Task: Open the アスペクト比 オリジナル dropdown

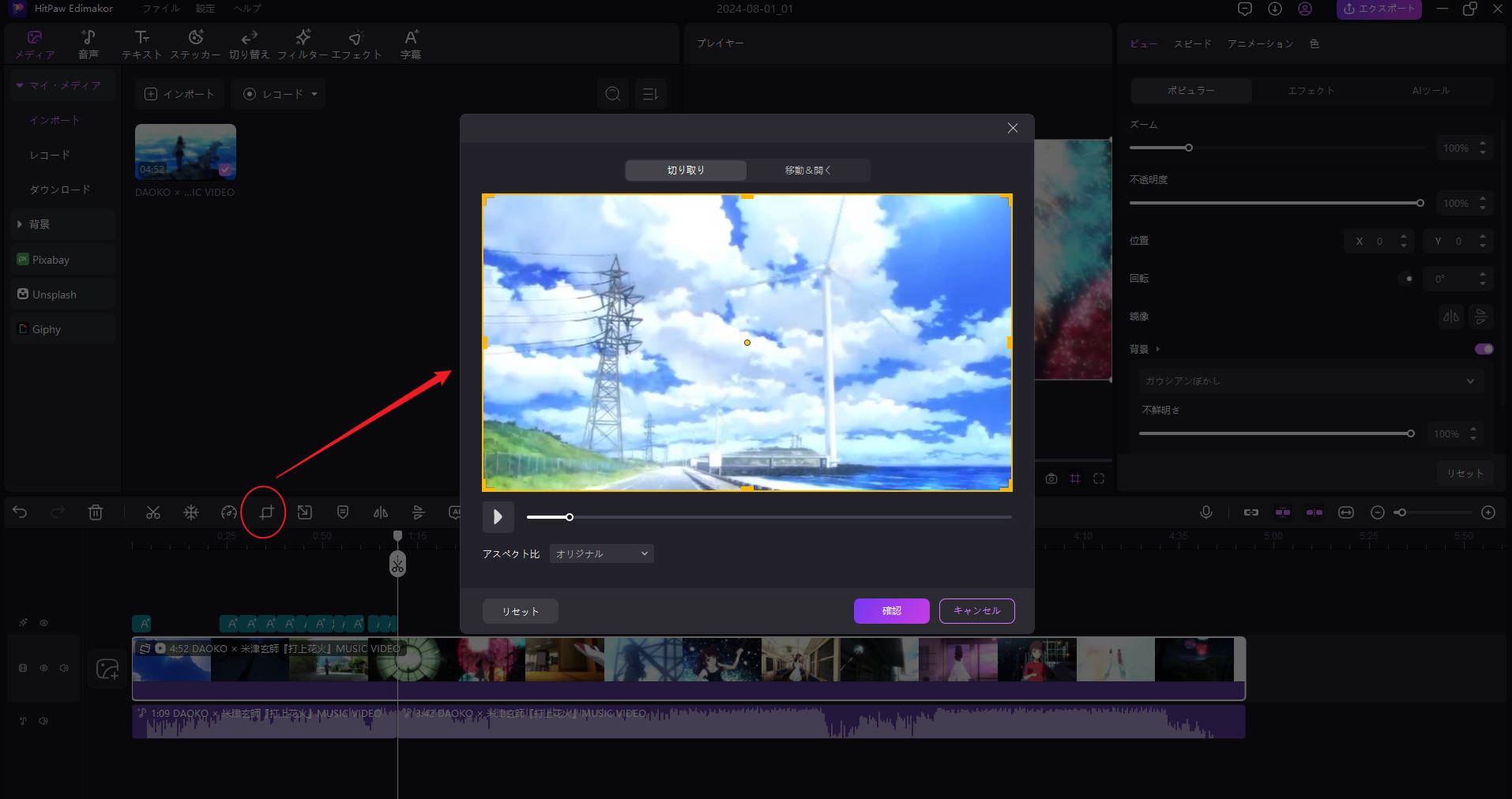Action: pyautogui.click(x=601, y=554)
